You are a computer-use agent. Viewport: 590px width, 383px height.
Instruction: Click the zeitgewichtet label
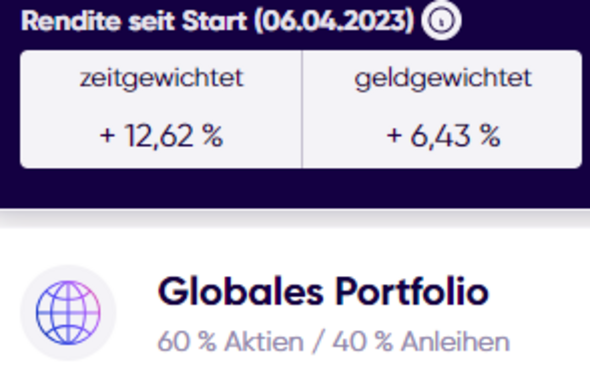(161, 79)
